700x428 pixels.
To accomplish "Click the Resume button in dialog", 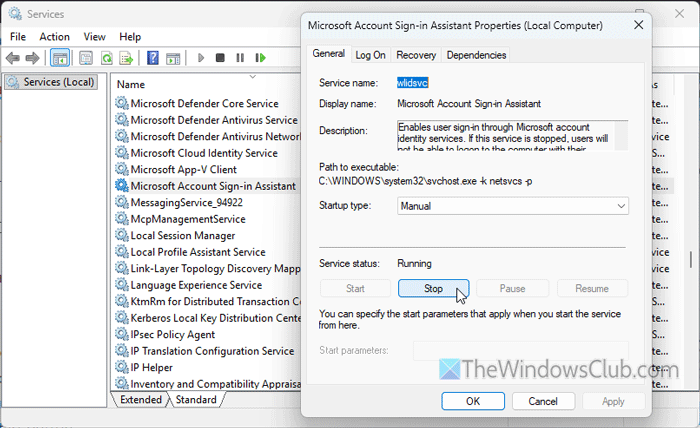I will [x=592, y=288].
